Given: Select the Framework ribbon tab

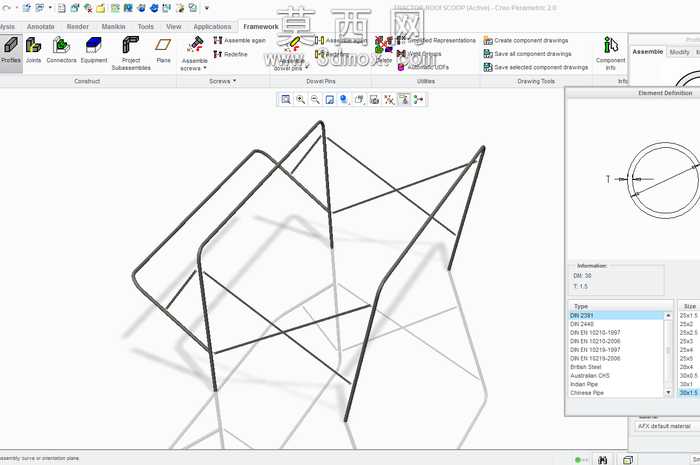Looking at the screenshot, I should tap(261, 27).
